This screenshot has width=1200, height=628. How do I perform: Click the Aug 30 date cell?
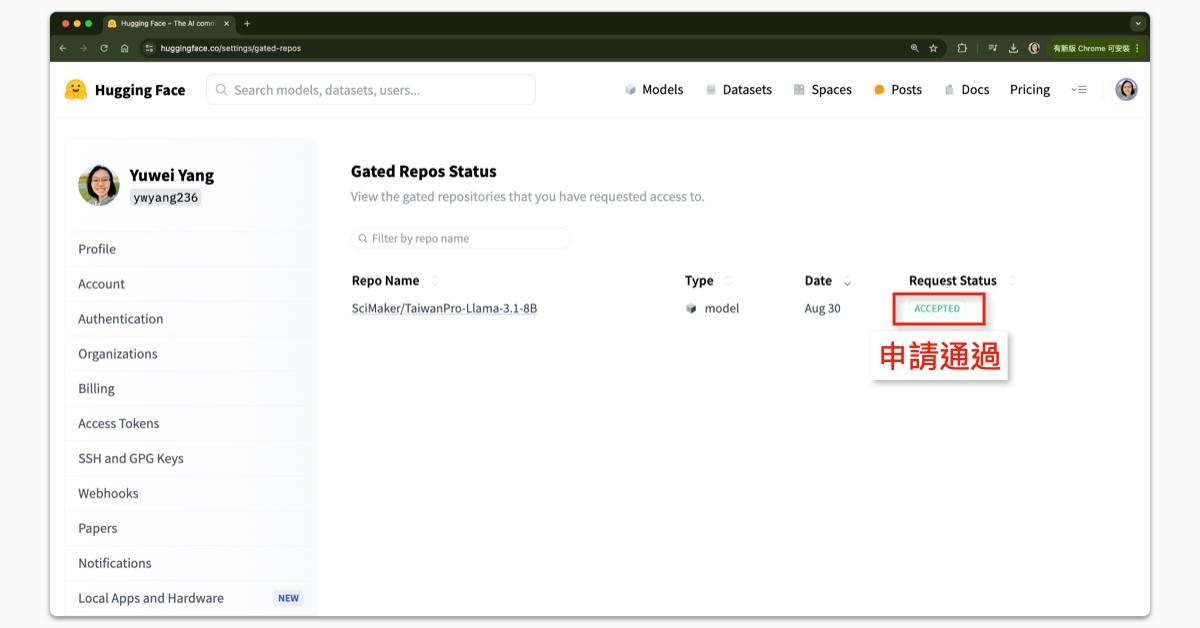click(822, 308)
